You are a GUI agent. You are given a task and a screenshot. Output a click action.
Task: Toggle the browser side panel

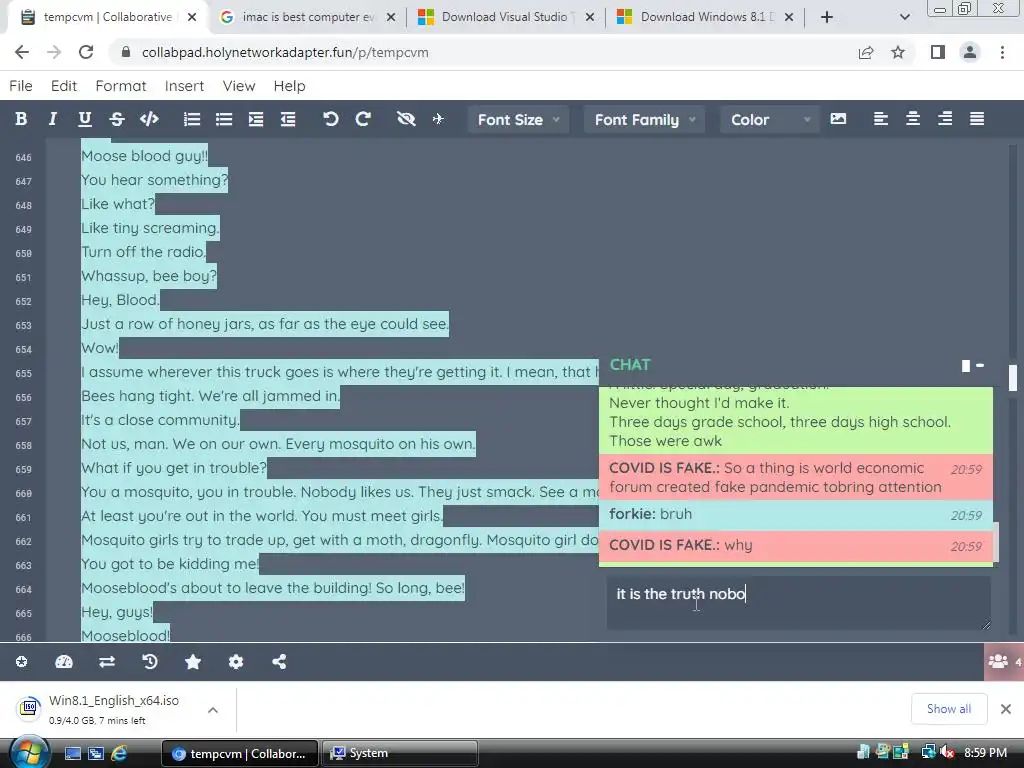(938, 52)
